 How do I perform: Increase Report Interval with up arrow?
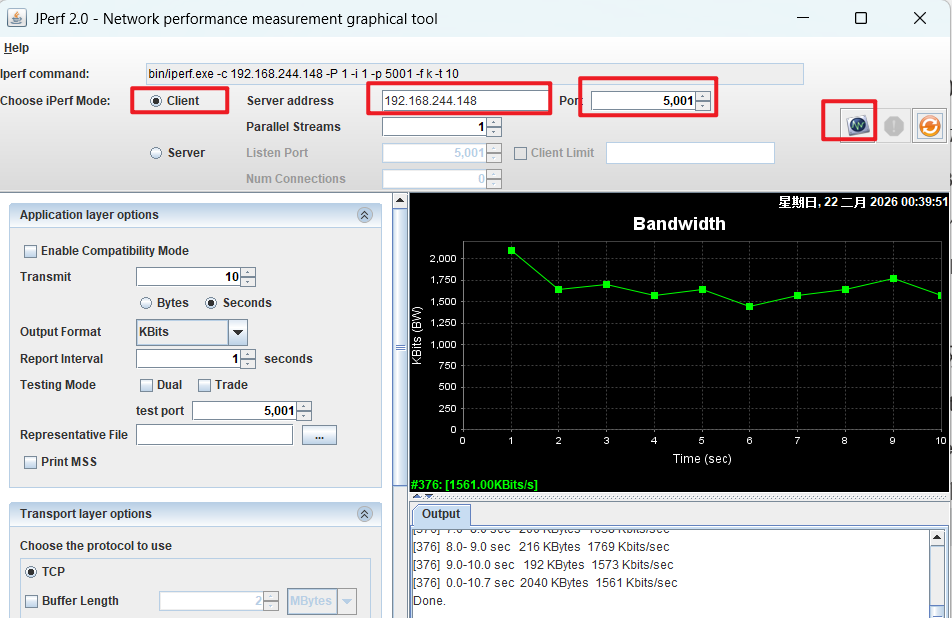(248, 354)
